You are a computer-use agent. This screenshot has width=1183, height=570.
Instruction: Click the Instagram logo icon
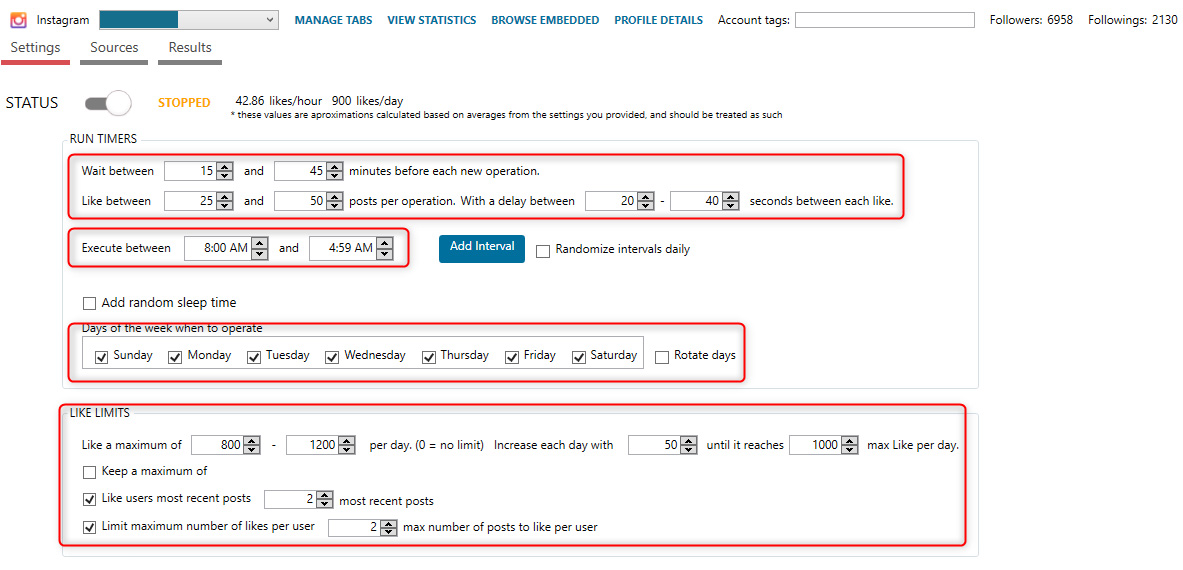(18, 20)
